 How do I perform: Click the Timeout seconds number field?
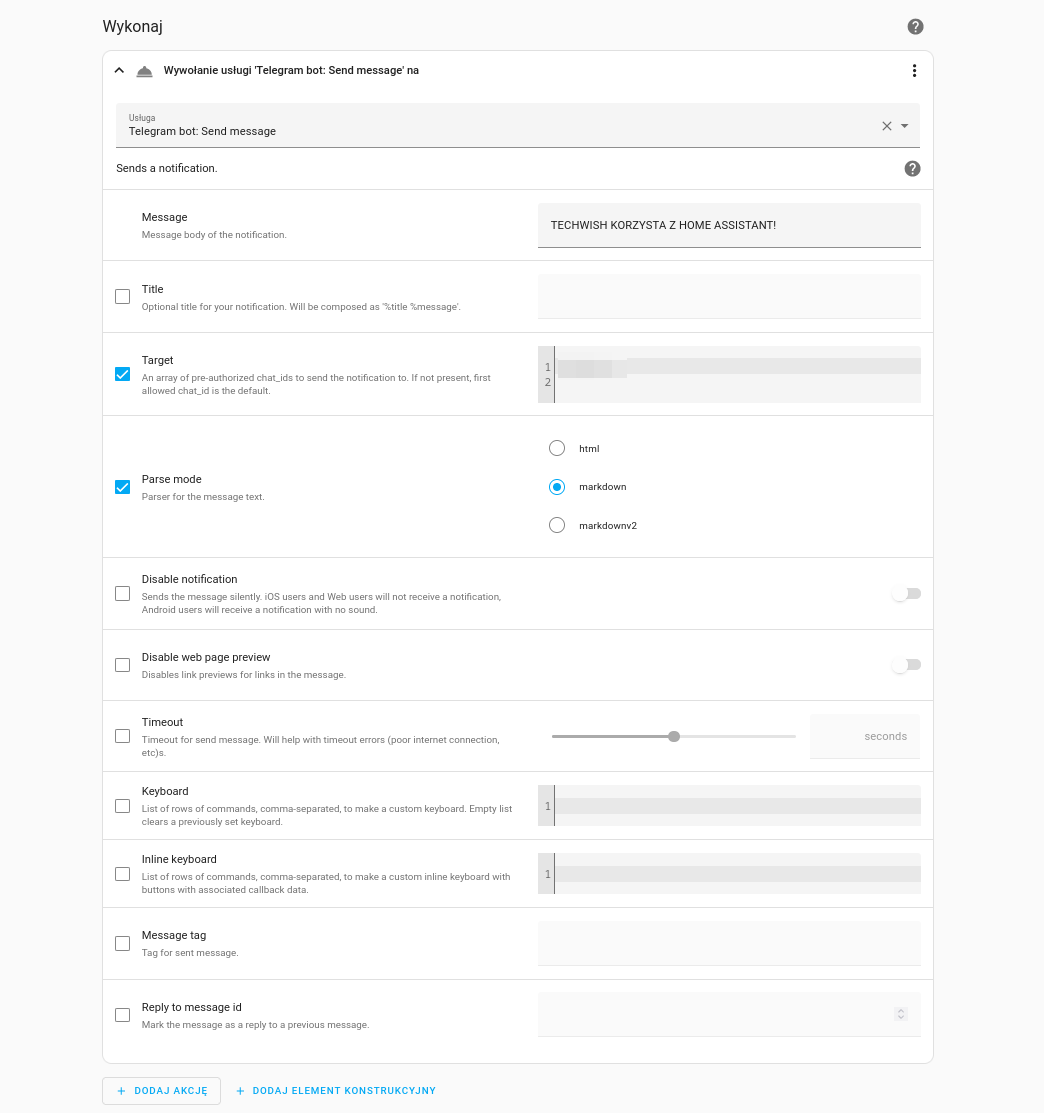(864, 736)
